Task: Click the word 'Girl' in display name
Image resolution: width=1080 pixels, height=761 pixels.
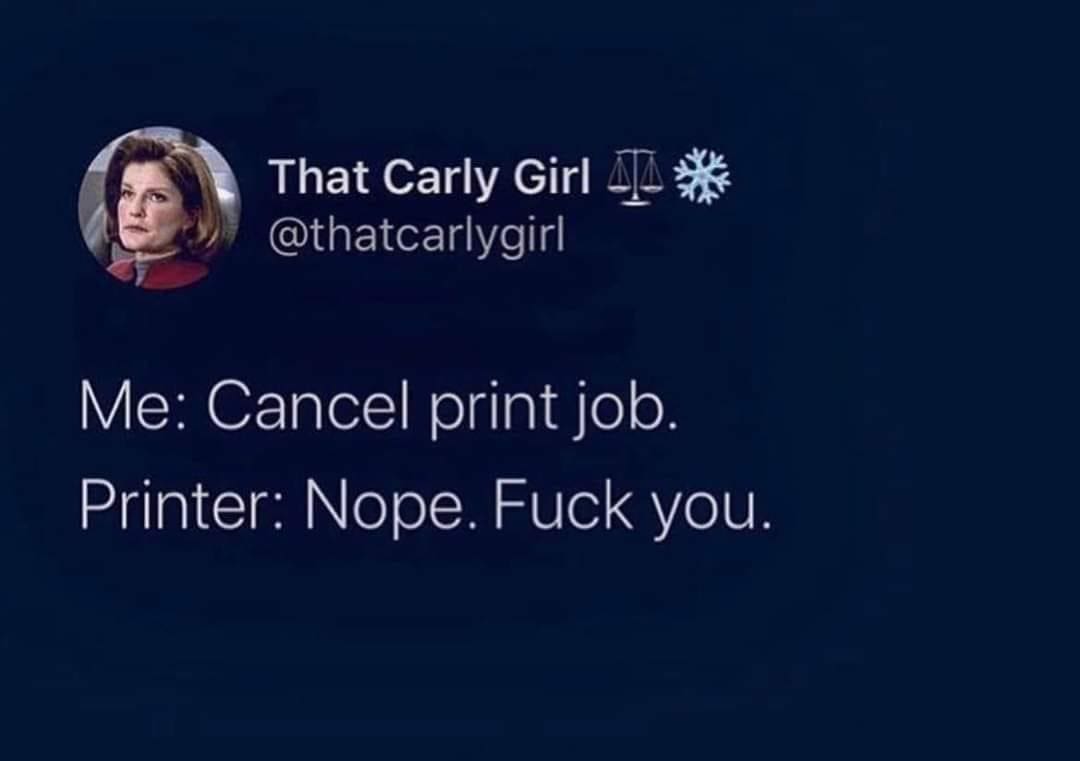Action: (x=552, y=176)
